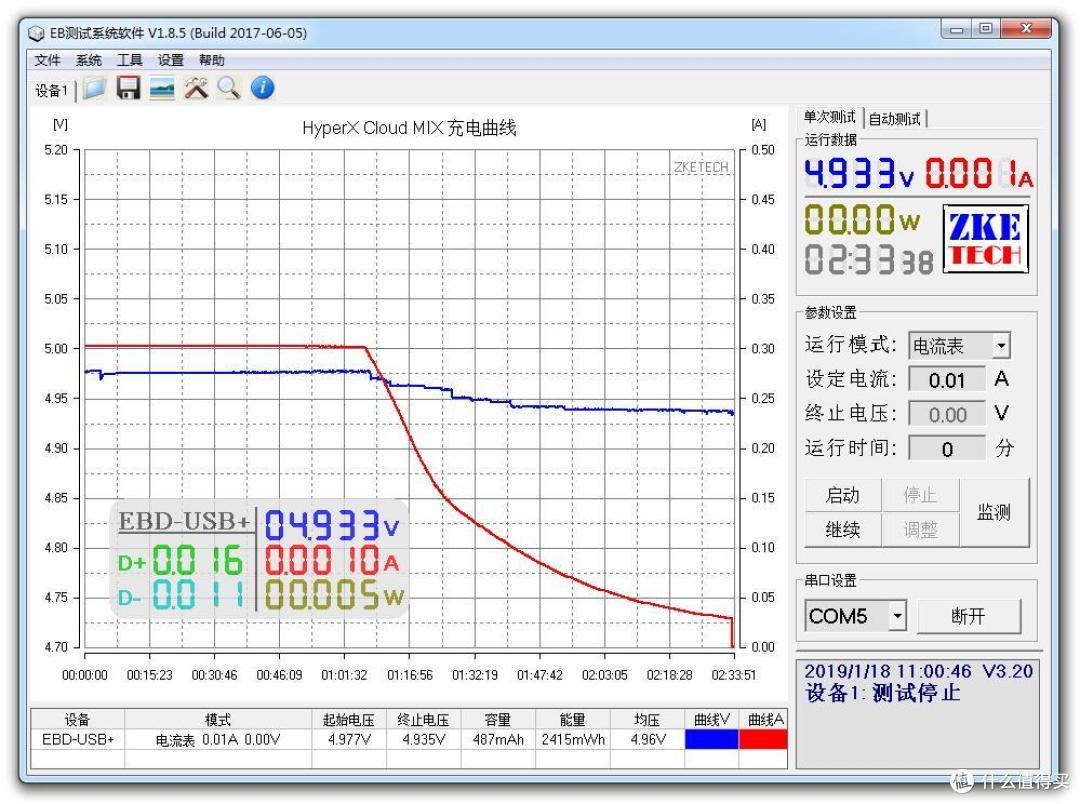
Task: Close the EB测试系统软件 window
Action: coord(1026,29)
